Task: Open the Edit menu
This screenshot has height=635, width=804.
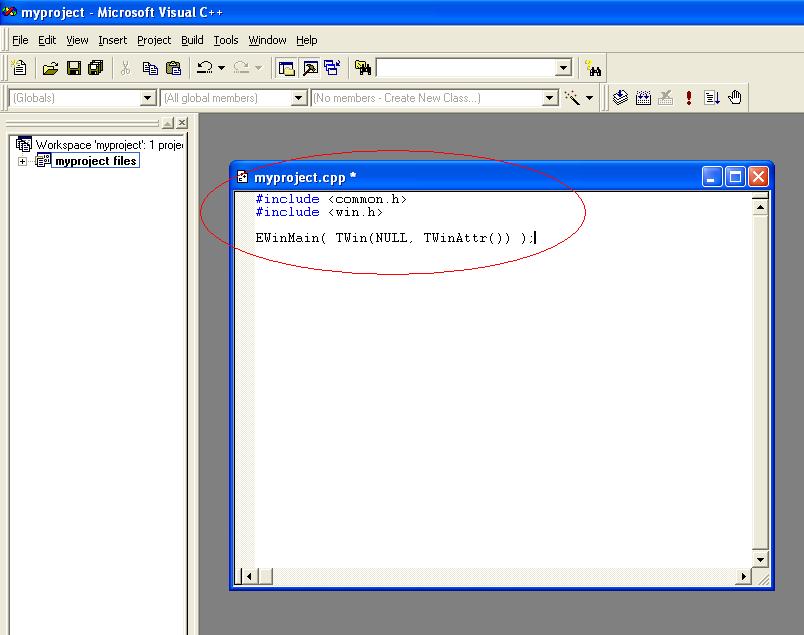Action: coord(47,40)
